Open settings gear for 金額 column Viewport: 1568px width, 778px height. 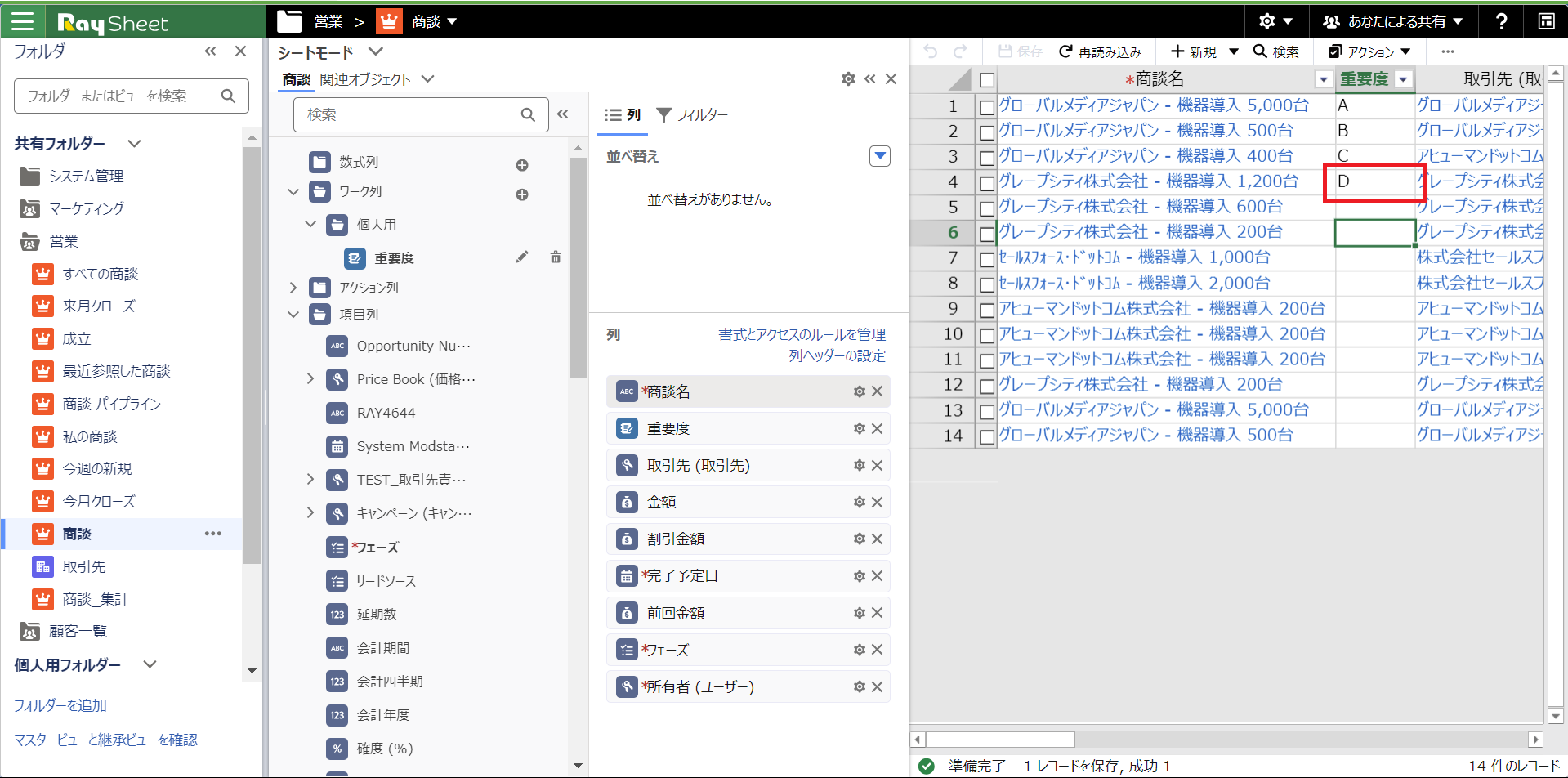pos(860,502)
